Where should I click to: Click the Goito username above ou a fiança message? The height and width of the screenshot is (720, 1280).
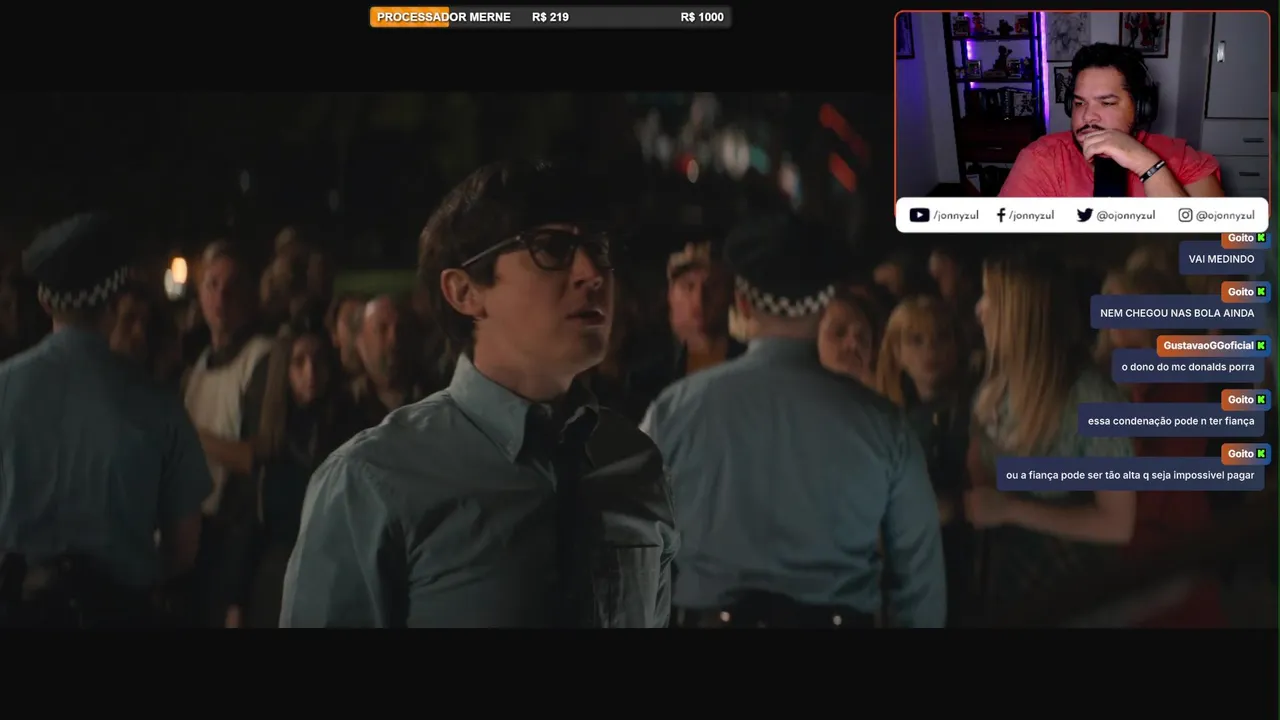point(1240,454)
